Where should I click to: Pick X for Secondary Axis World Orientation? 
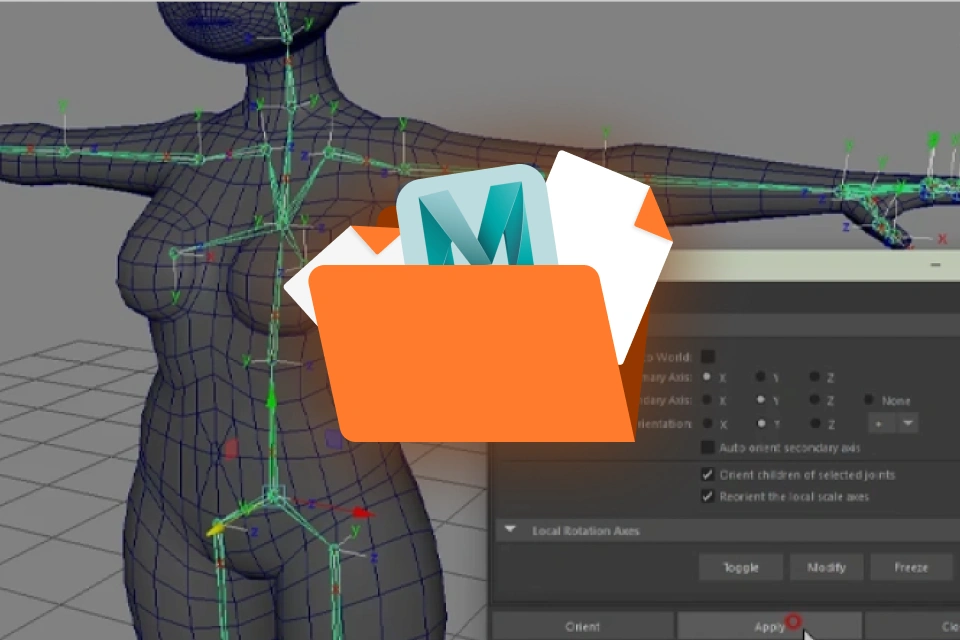coord(707,423)
